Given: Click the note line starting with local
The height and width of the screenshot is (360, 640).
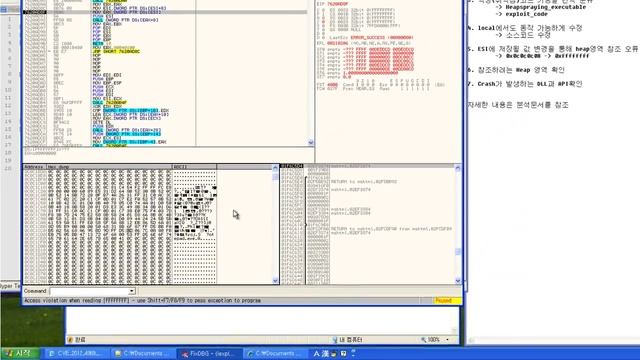Looking at the screenshot, I should click(x=525, y=28).
